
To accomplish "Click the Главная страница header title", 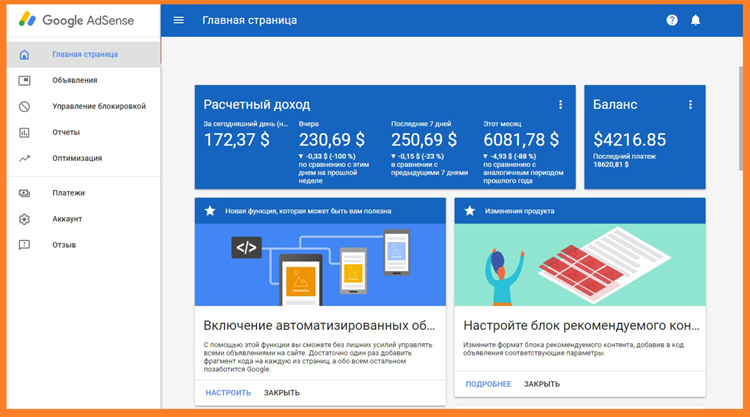I will (x=250, y=20).
